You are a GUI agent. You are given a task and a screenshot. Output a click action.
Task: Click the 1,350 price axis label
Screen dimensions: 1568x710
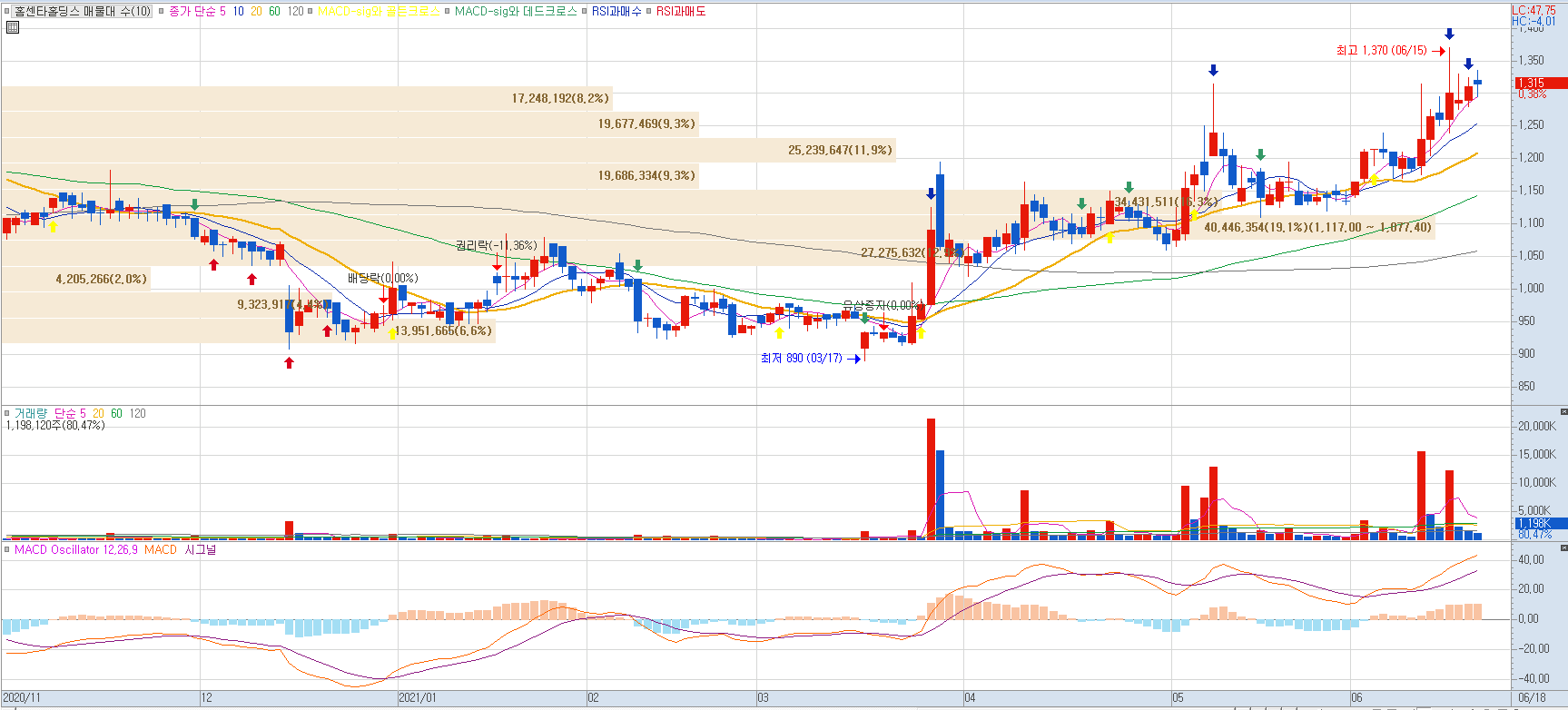[1531, 61]
